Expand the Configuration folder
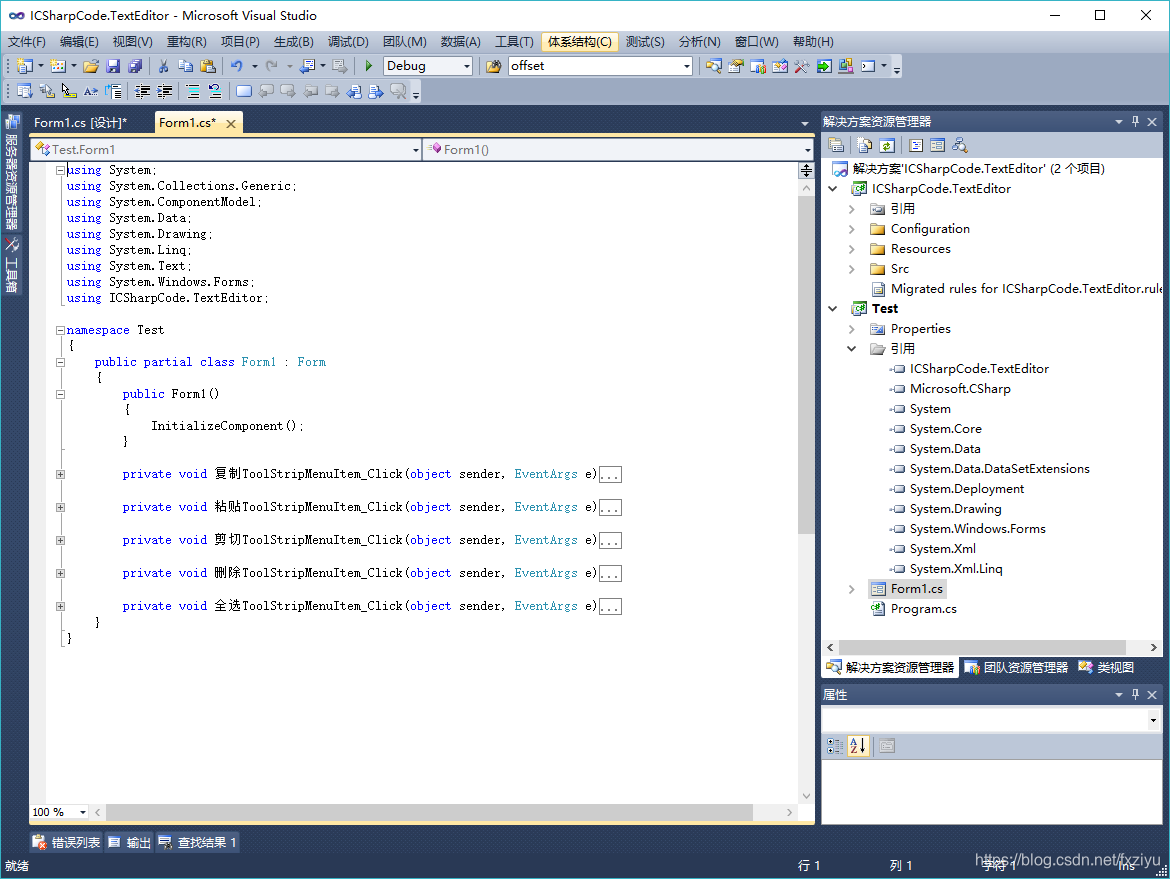Viewport: 1170px width, 879px height. pyautogui.click(x=852, y=229)
